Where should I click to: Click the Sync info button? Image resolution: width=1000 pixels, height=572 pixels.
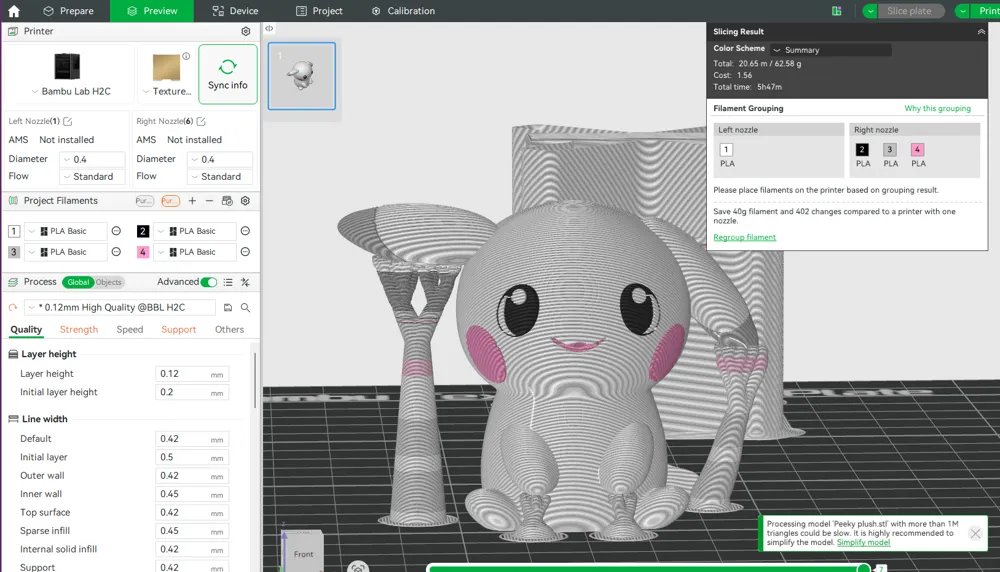pyautogui.click(x=228, y=74)
